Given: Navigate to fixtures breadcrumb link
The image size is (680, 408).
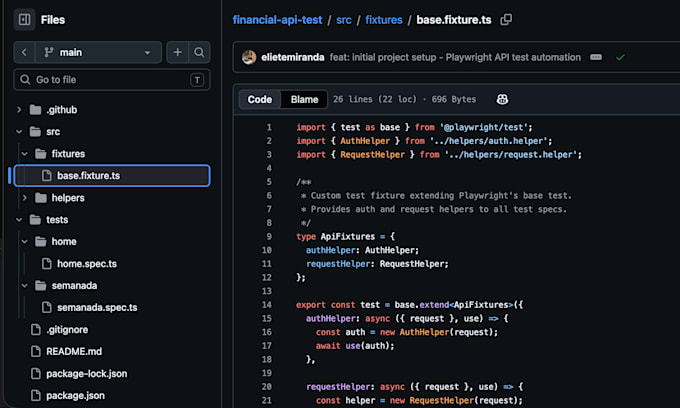Looking at the screenshot, I should point(384,20).
